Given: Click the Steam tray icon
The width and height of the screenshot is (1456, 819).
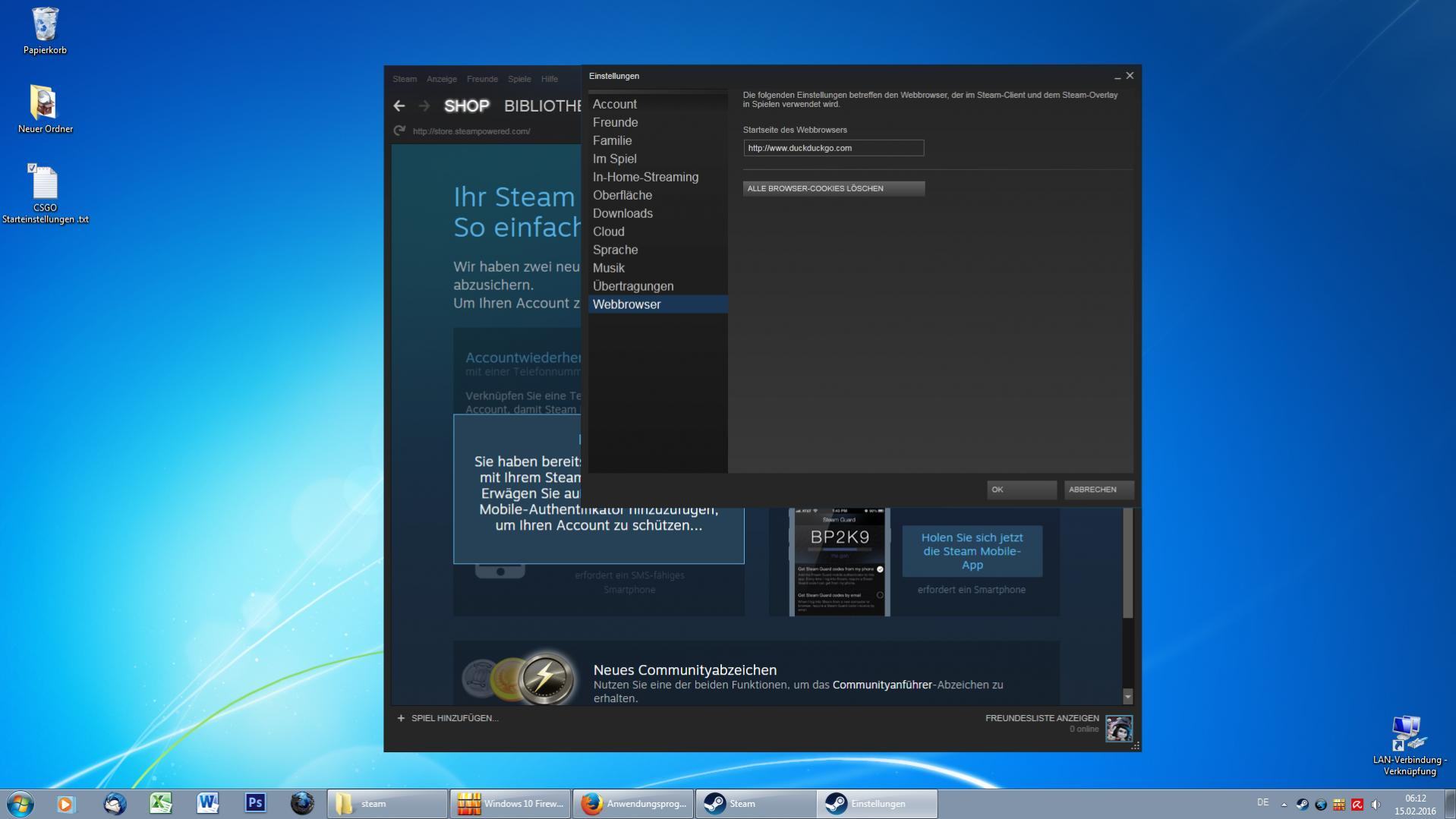Looking at the screenshot, I should (x=1303, y=804).
